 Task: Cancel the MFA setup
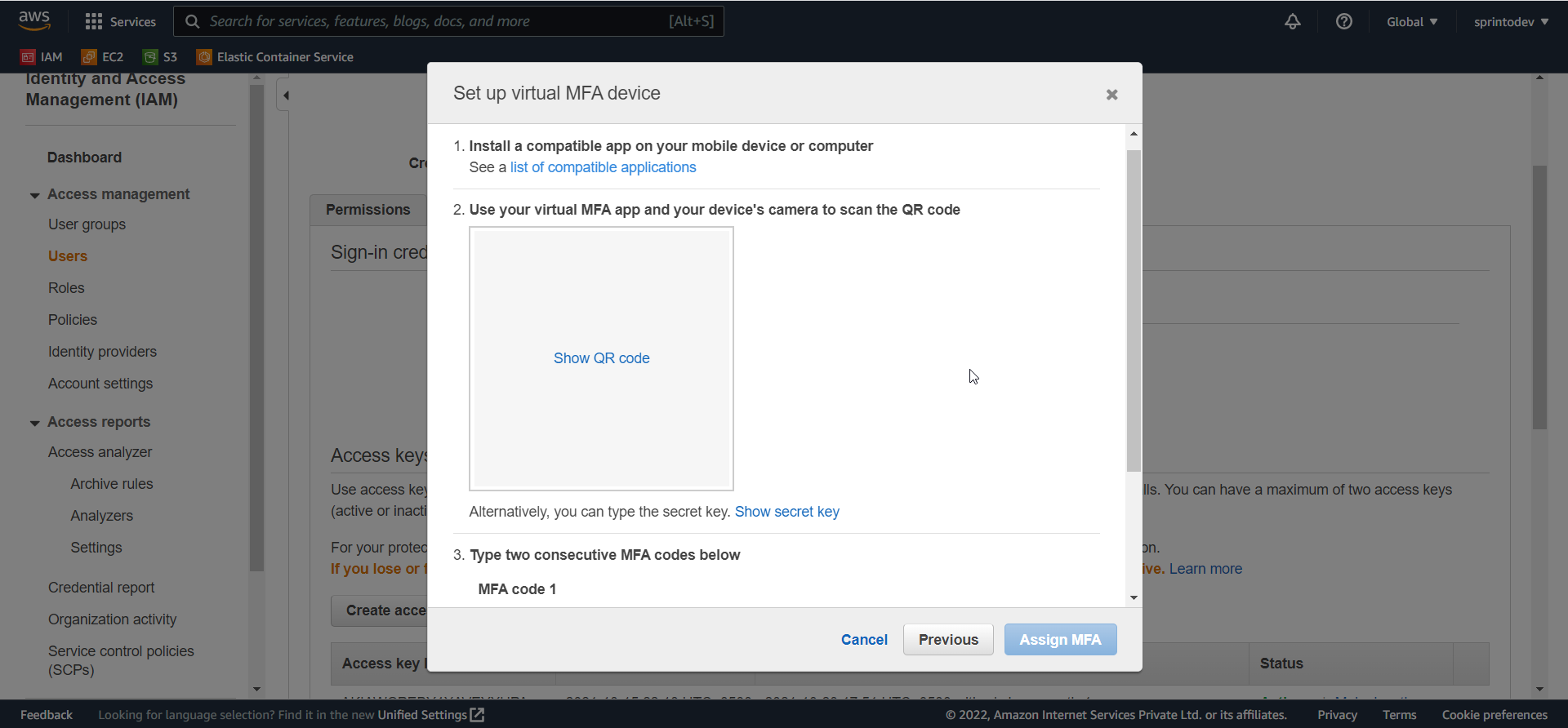(x=864, y=640)
